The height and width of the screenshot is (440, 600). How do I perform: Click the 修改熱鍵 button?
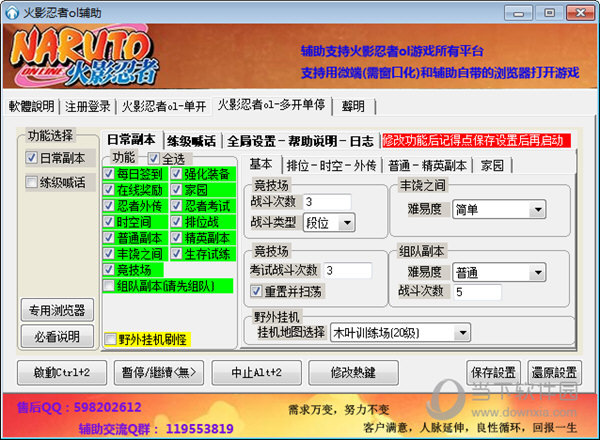tap(353, 372)
